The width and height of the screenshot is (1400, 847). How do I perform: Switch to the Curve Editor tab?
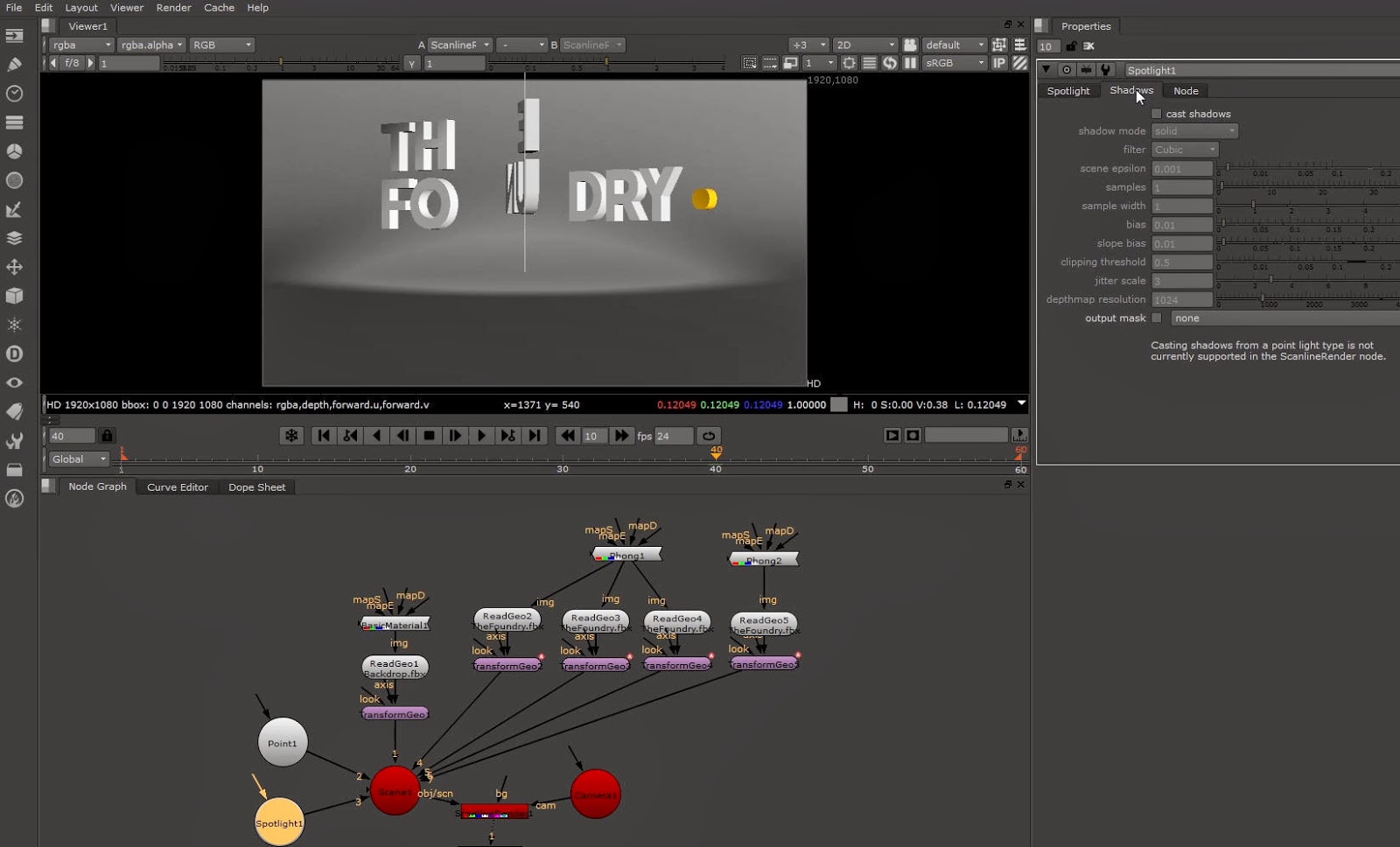178,487
